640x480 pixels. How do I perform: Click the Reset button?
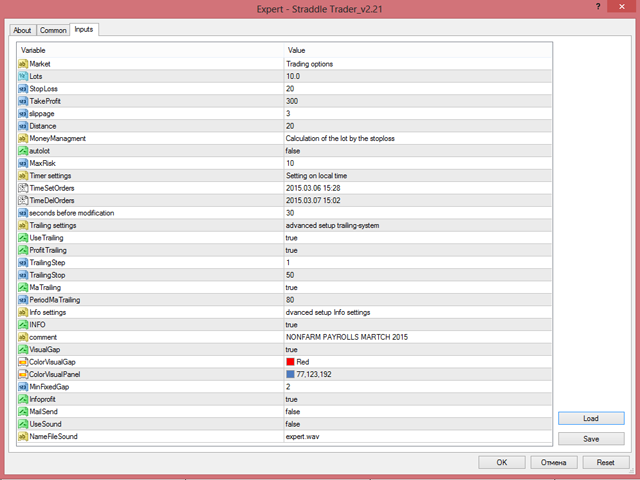coord(606,462)
